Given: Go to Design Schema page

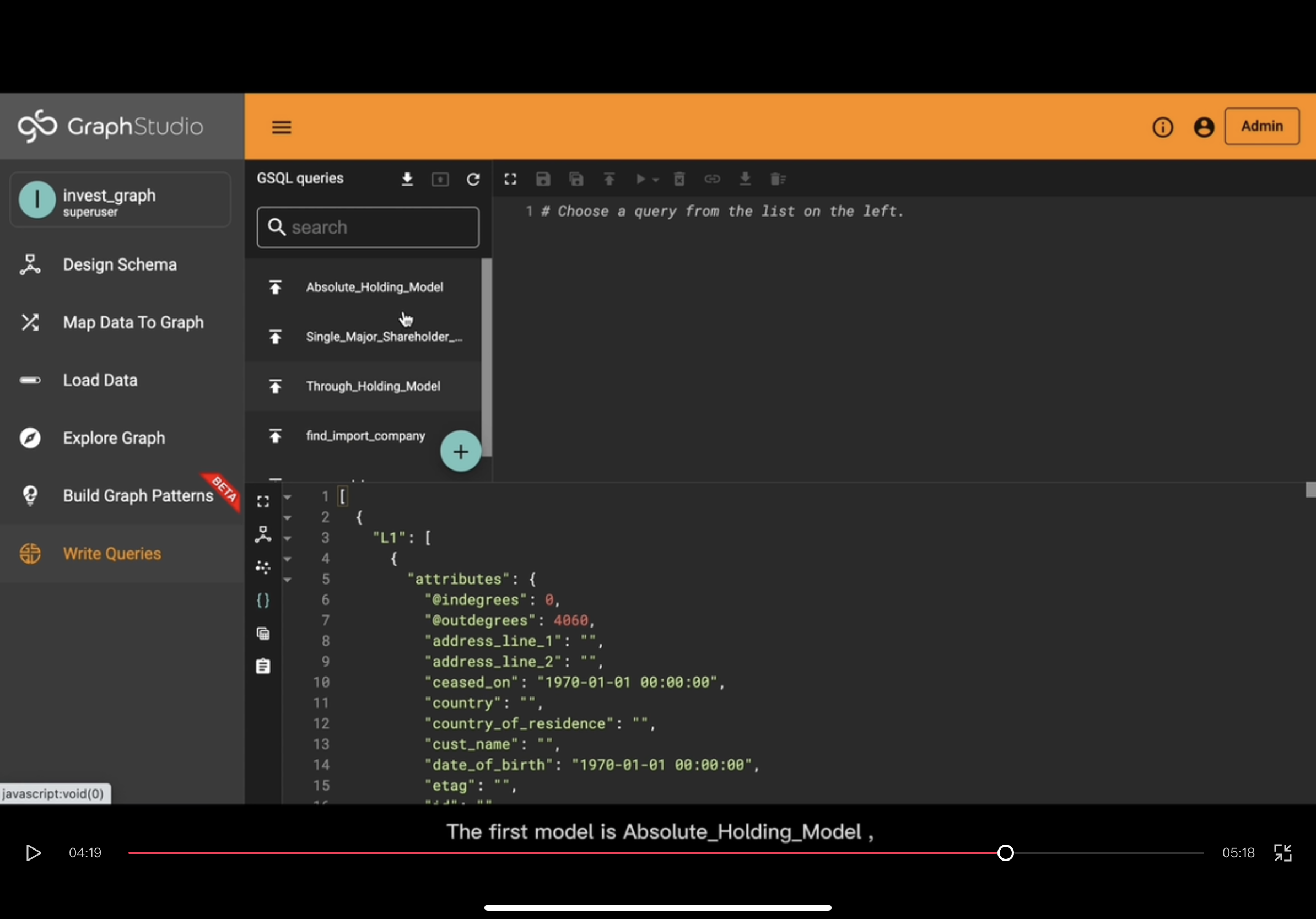Looking at the screenshot, I should tap(119, 264).
